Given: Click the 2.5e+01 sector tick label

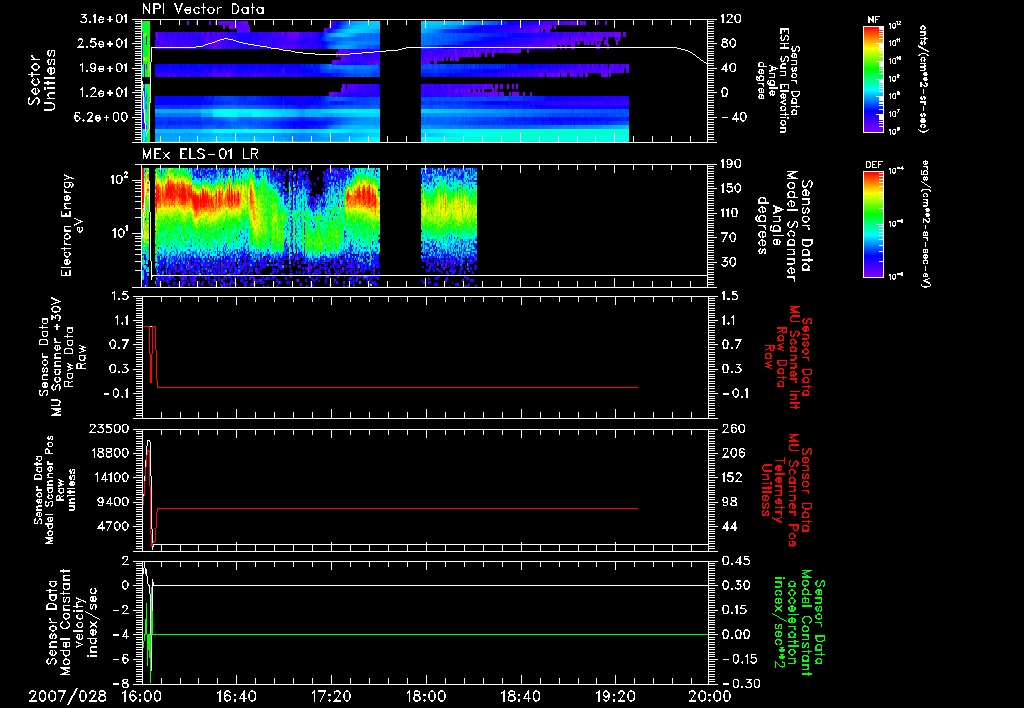Looking at the screenshot, I should (x=103, y=43).
